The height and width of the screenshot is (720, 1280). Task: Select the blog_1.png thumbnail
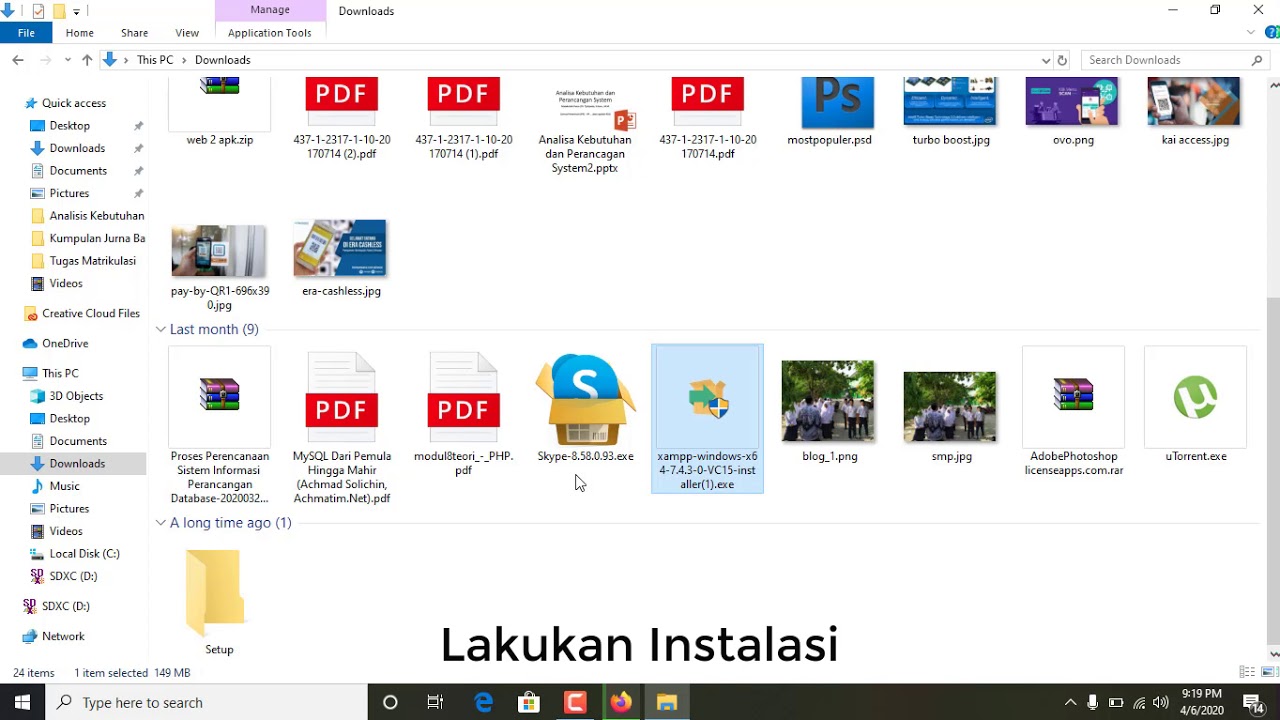pos(827,401)
